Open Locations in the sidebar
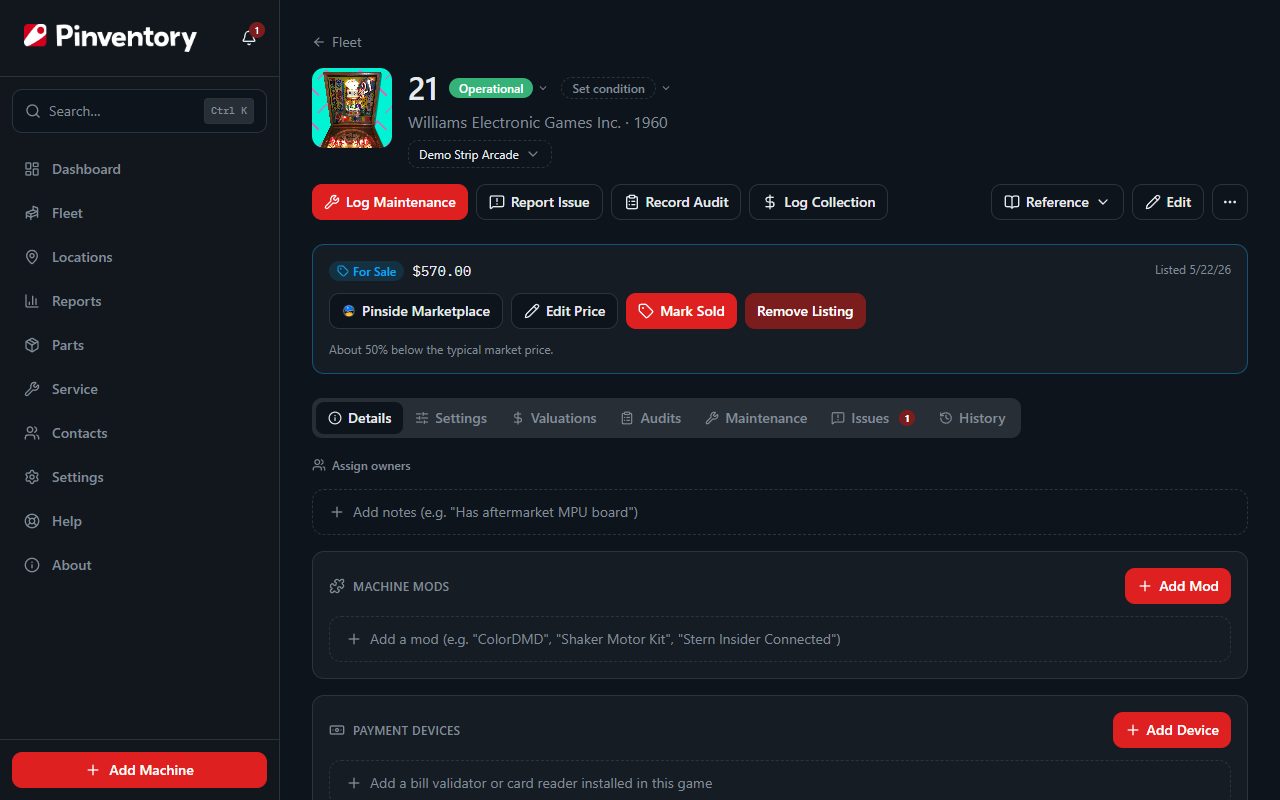Image resolution: width=1280 pixels, height=800 pixels. click(x=139, y=257)
